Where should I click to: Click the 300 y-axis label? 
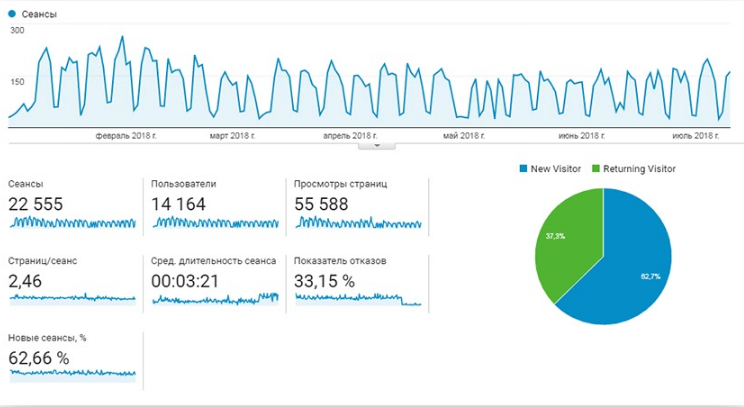click(x=17, y=30)
